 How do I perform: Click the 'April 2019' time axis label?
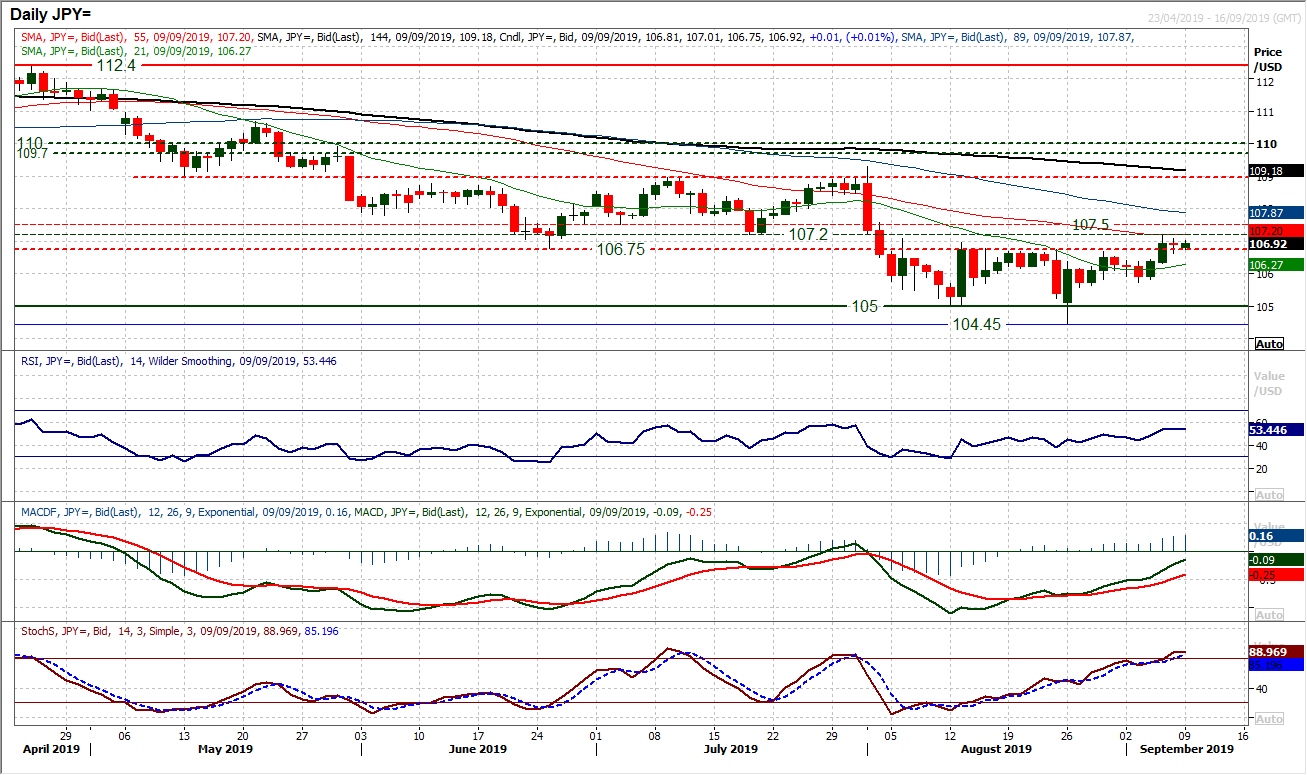(52, 748)
